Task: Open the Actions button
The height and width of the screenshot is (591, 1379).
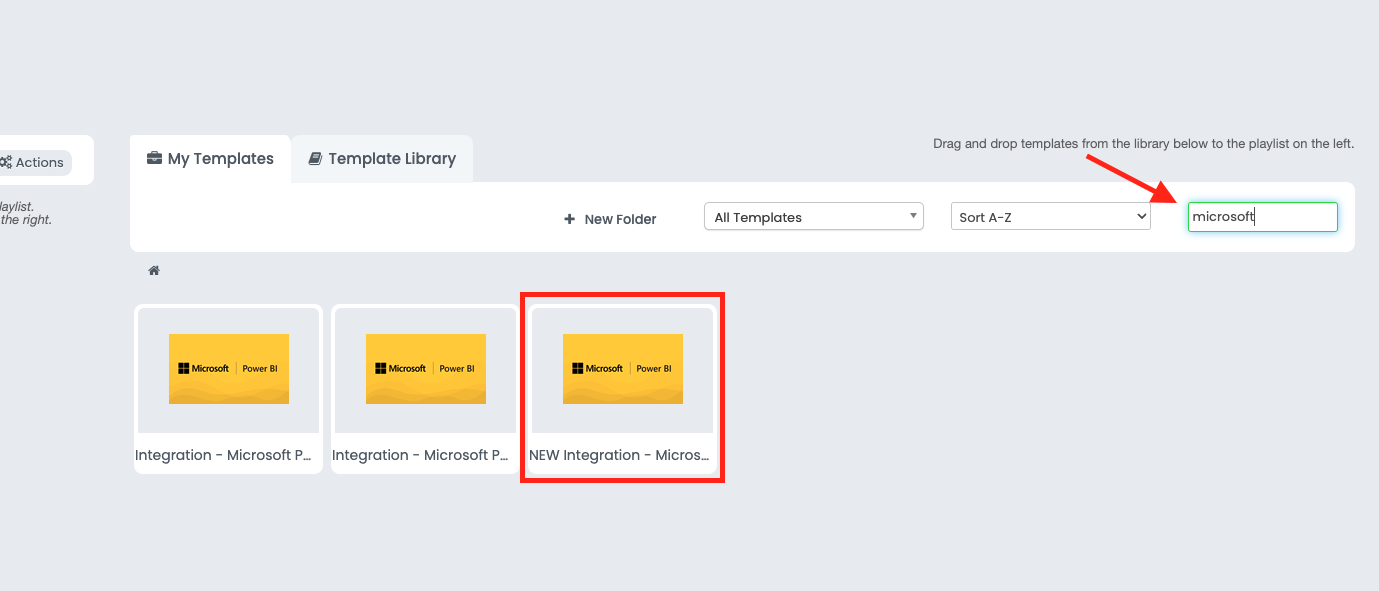Action: point(33,162)
